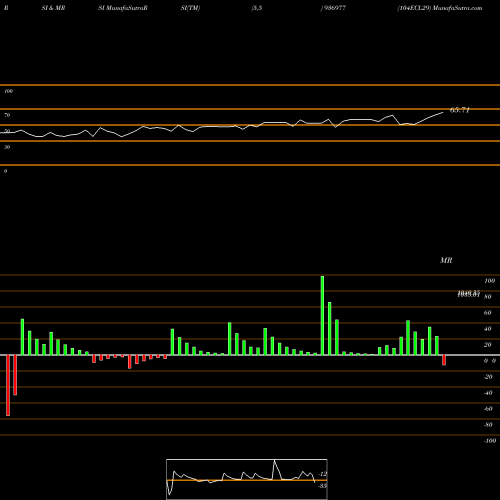The width and height of the screenshot is (500, 500).
Task: Click the MR axis label -40
Action: [488, 393]
